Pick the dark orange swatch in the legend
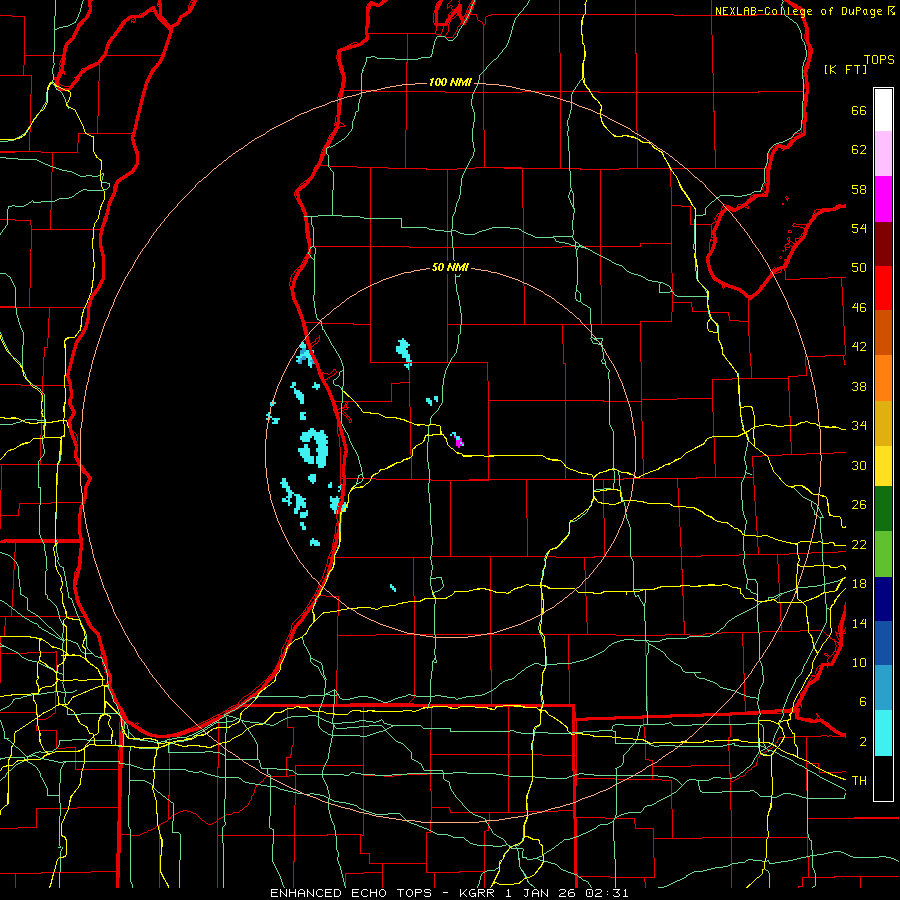 (x=883, y=333)
